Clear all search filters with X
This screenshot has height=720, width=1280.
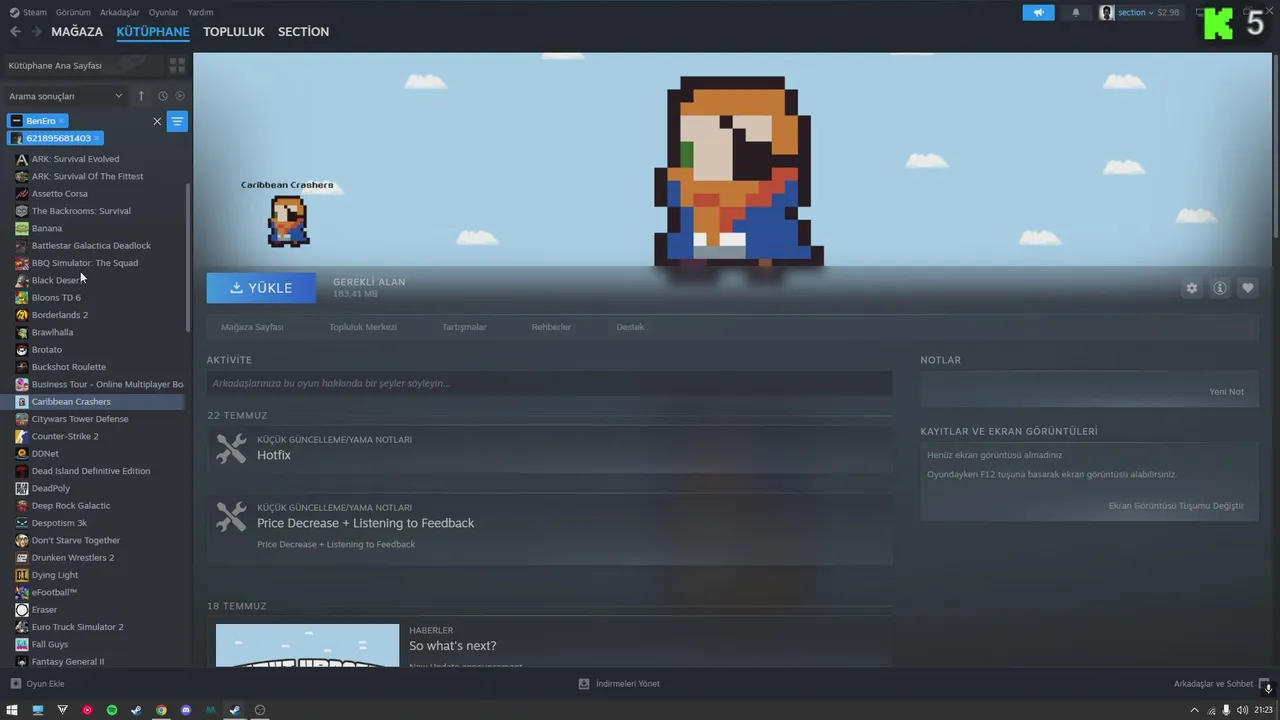coord(157,121)
